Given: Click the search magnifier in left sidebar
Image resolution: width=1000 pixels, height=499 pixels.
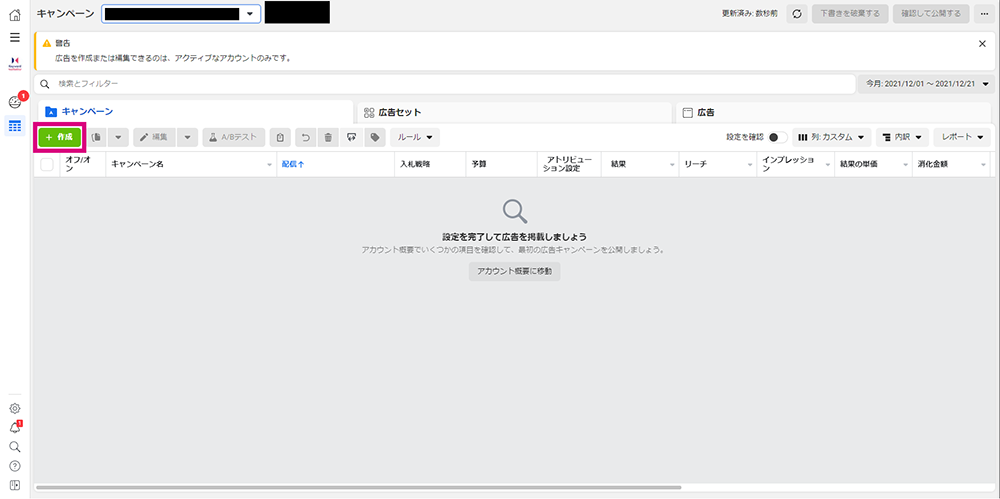Looking at the screenshot, I should coord(15,447).
